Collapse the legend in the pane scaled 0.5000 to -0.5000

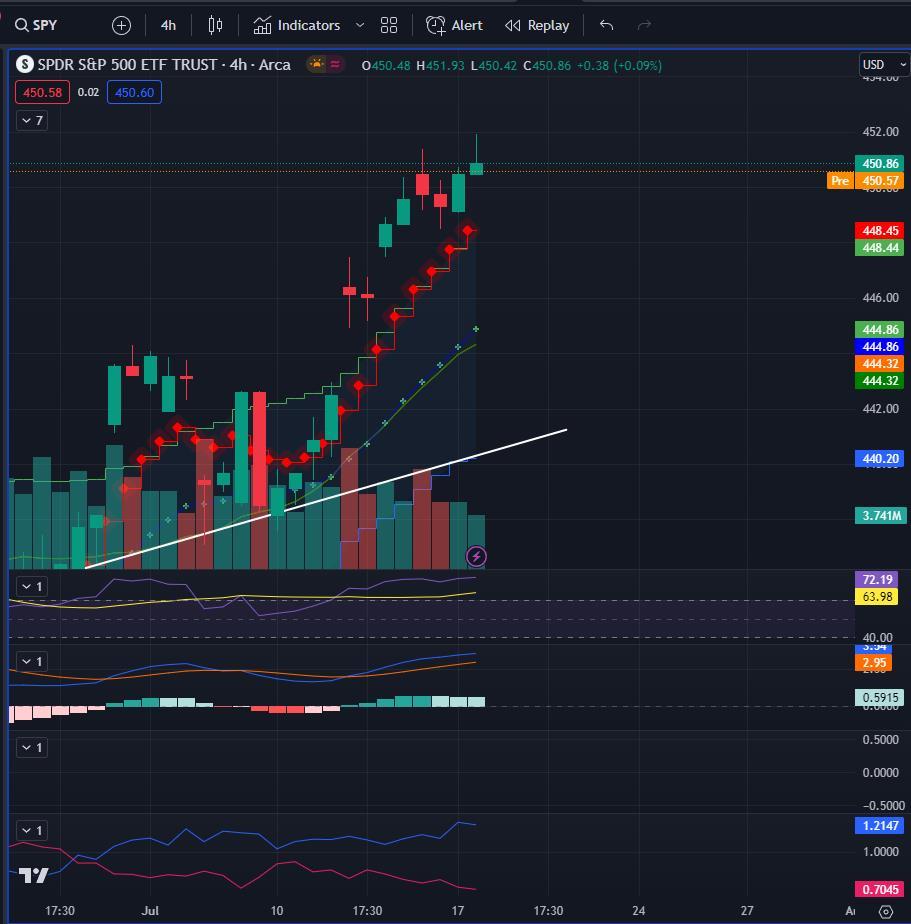32,748
